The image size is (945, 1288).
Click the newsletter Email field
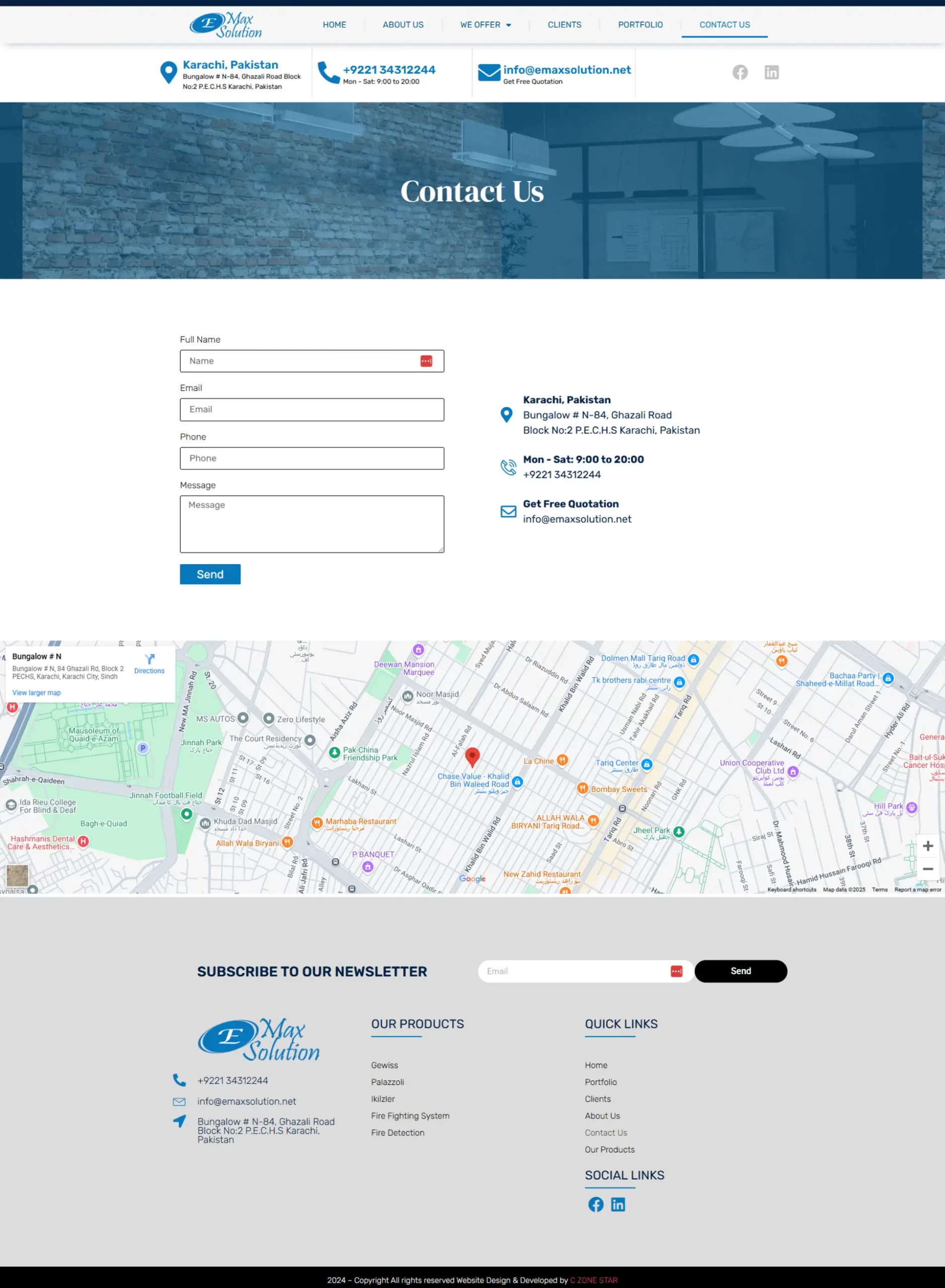575,971
